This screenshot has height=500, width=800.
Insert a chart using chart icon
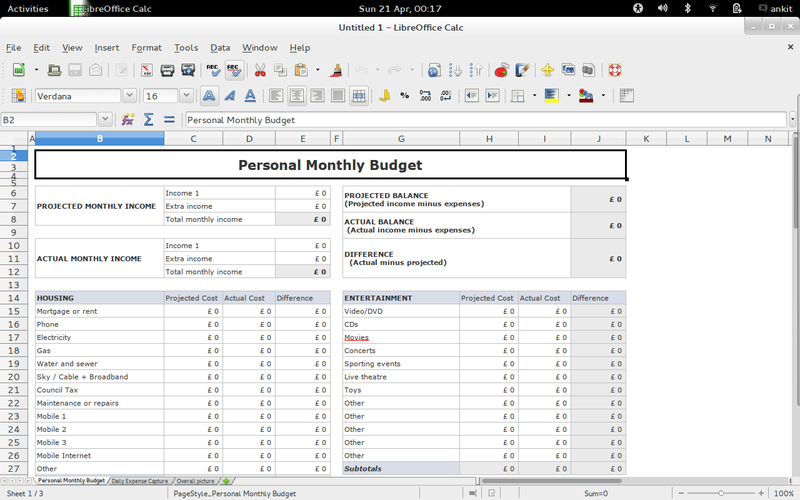(502, 71)
